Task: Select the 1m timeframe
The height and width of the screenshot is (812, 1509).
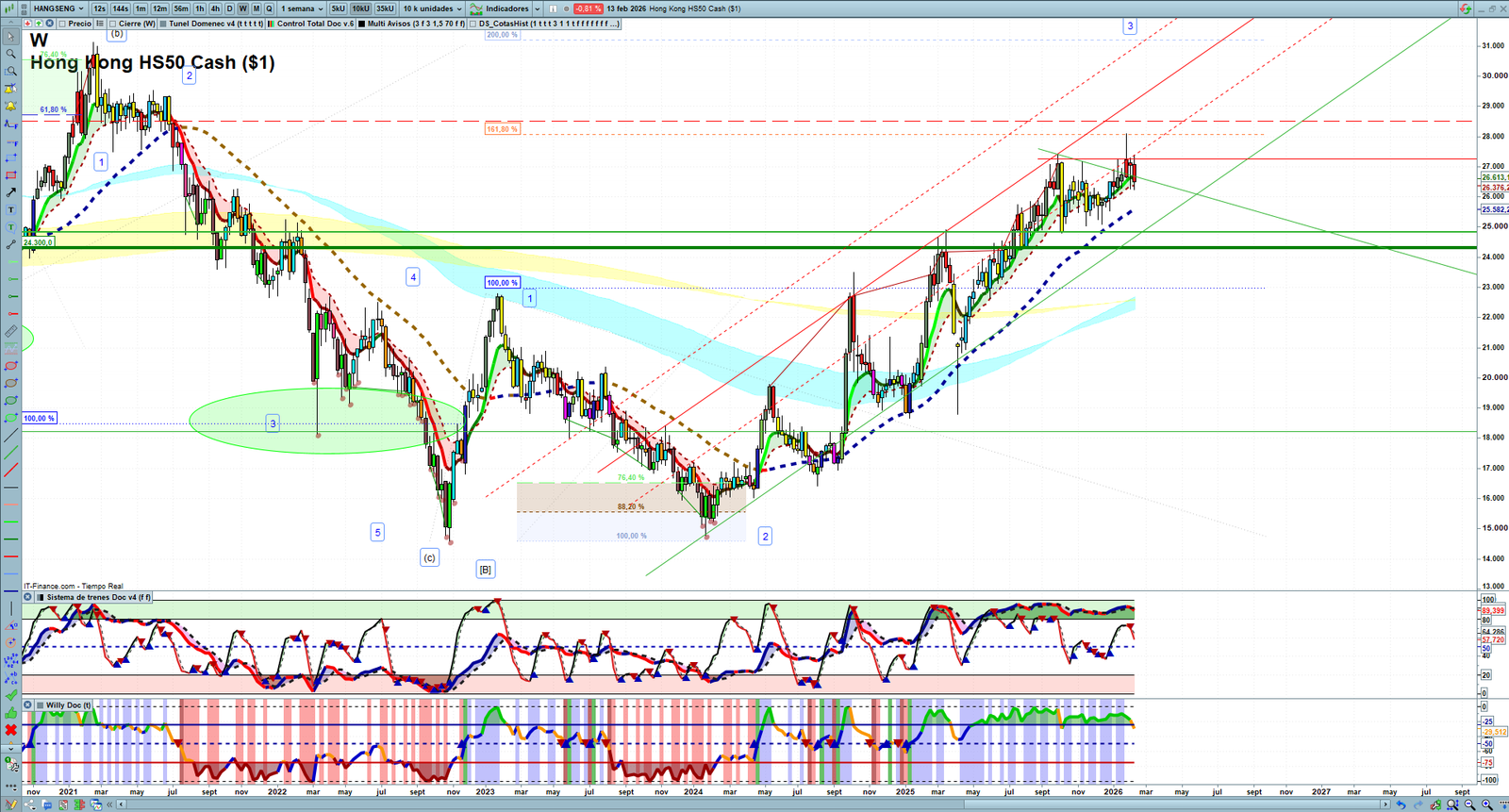Action: [x=141, y=8]
